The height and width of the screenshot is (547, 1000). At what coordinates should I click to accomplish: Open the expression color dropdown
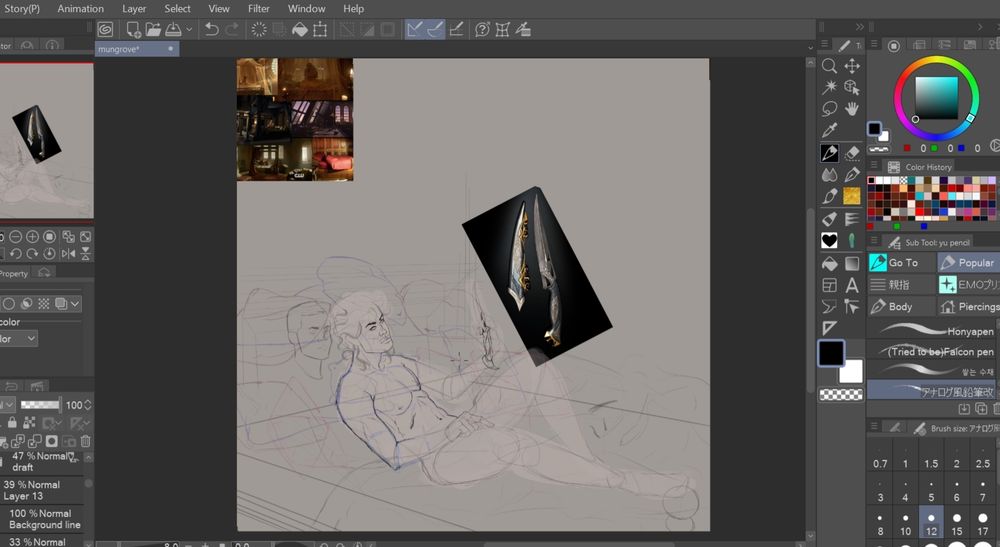click(18, 339)
